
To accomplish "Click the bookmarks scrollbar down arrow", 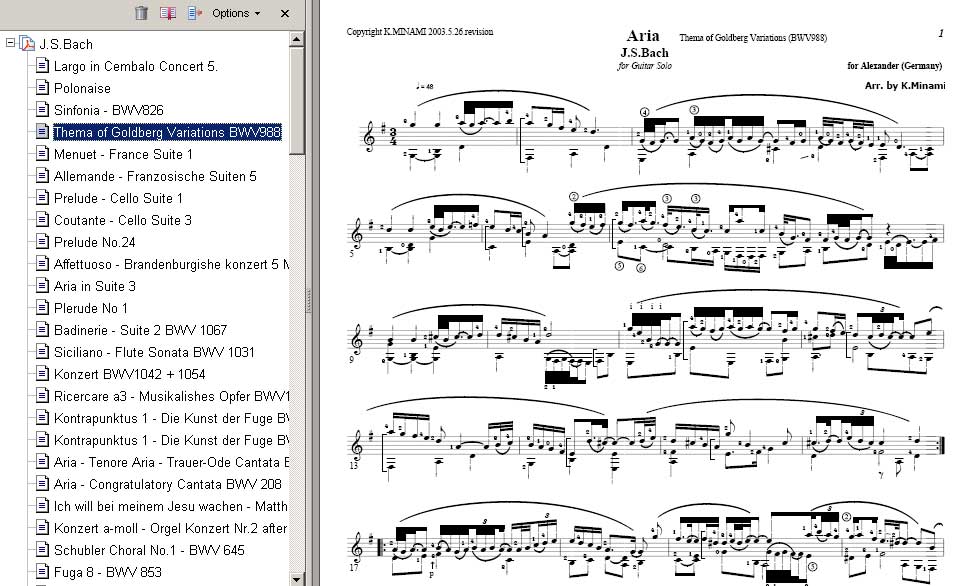I will click(296, 579).
